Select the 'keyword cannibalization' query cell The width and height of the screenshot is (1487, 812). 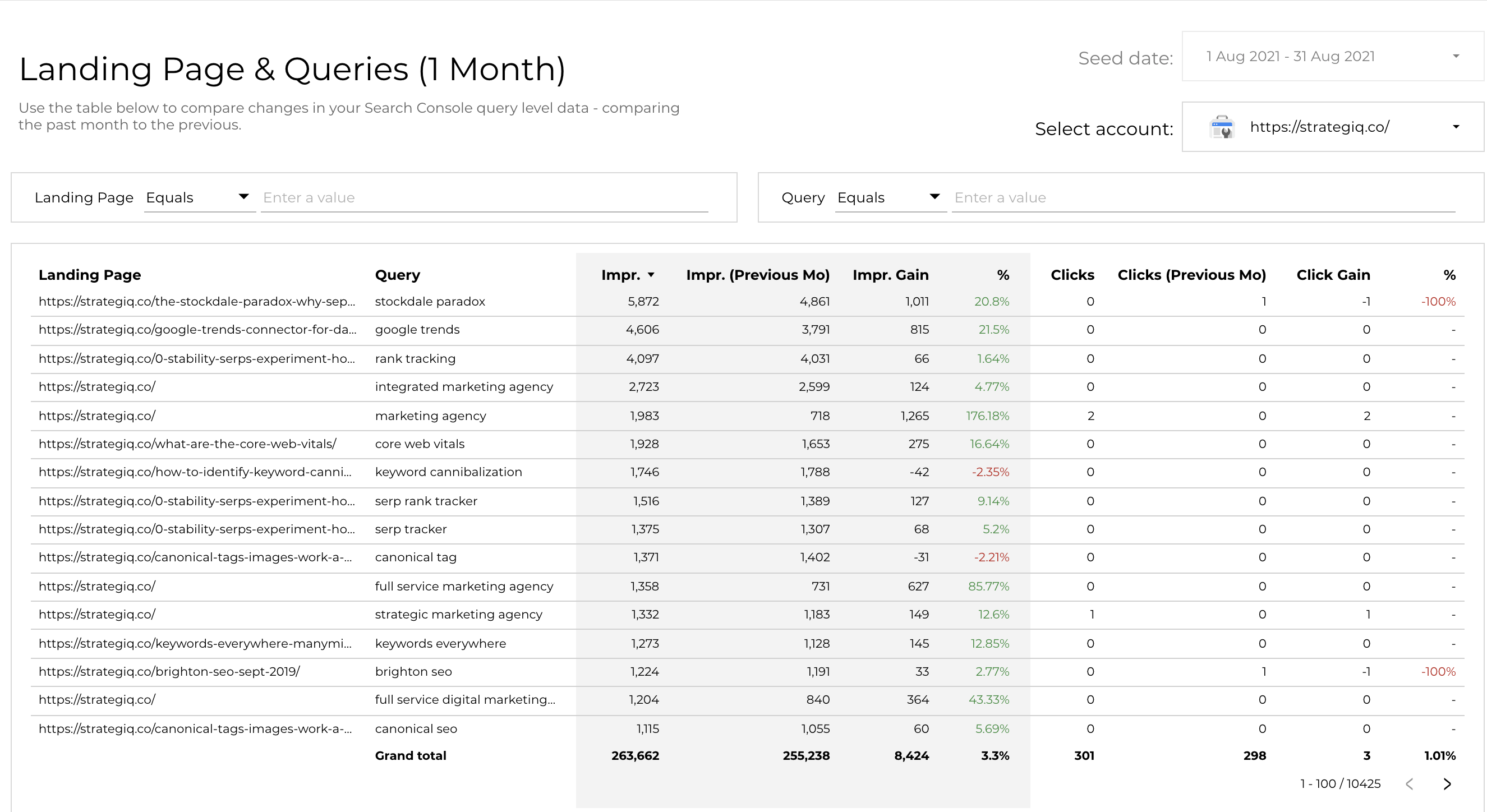coord(449,472)
